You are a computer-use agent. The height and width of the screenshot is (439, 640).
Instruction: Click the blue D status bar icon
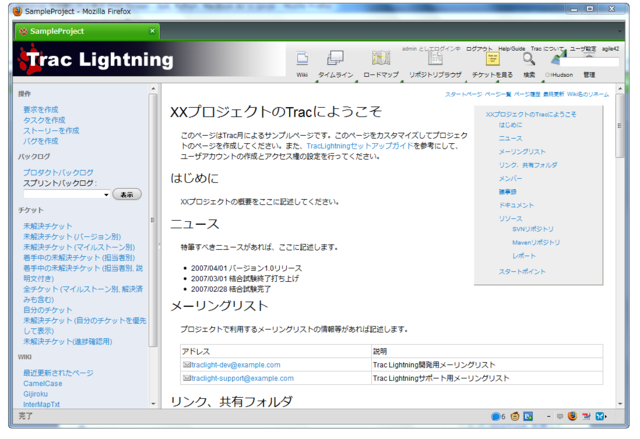(528, 416)
